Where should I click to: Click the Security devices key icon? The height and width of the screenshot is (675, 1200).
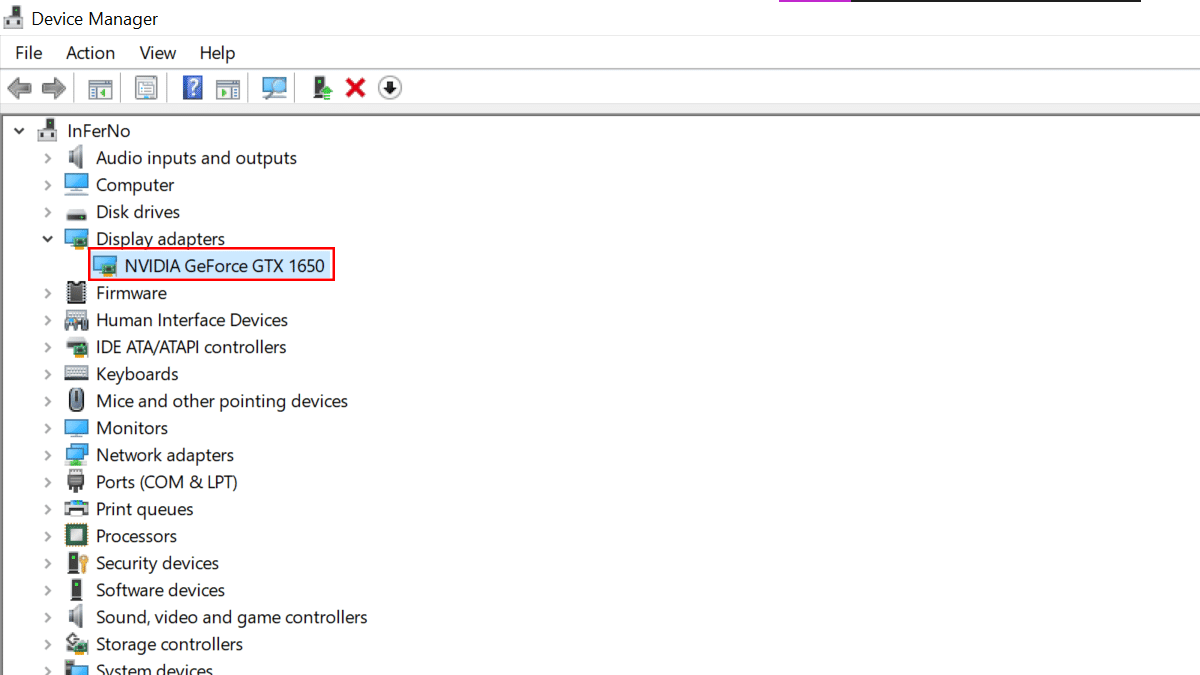coord(76,563)
